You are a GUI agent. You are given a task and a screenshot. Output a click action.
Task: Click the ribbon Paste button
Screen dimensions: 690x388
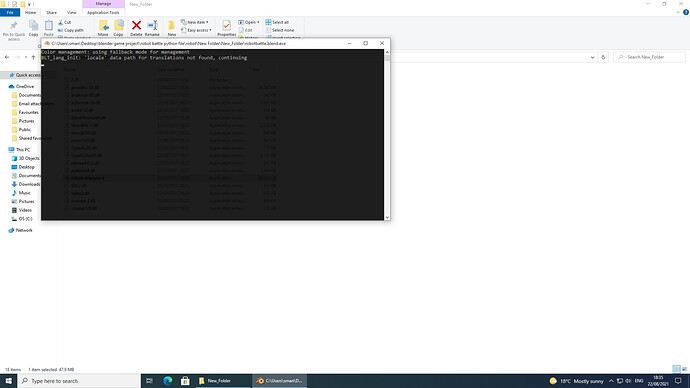point(48,28)
